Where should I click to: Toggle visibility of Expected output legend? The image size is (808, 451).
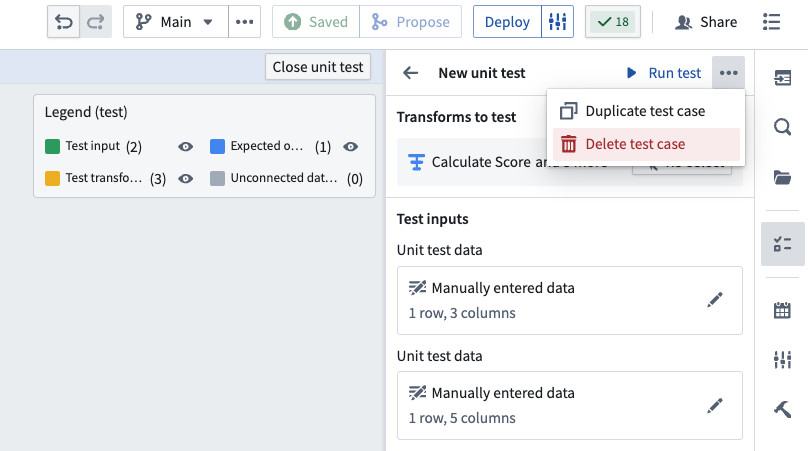point(350,146)
